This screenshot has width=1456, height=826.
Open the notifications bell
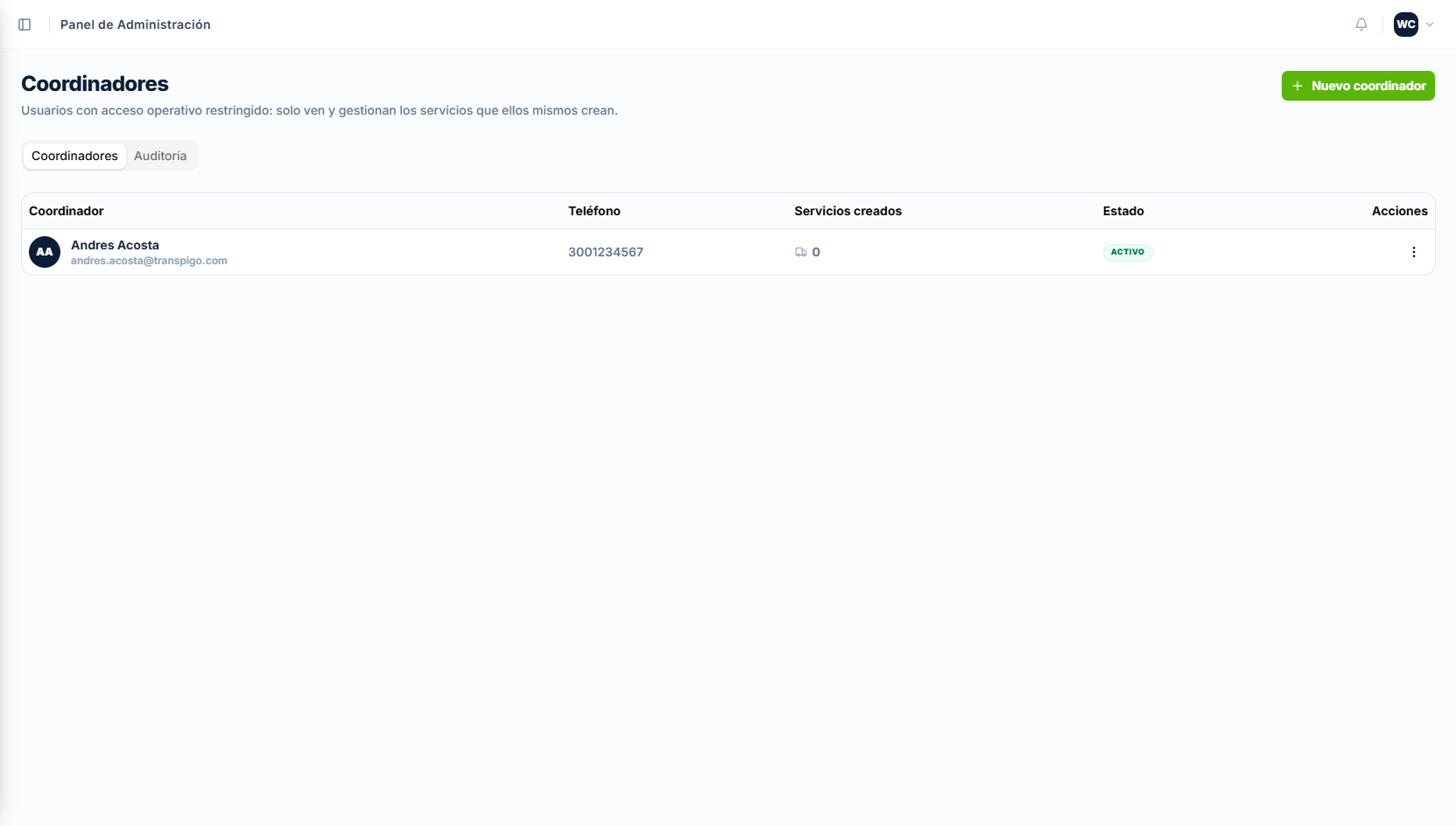[1361, 24]
